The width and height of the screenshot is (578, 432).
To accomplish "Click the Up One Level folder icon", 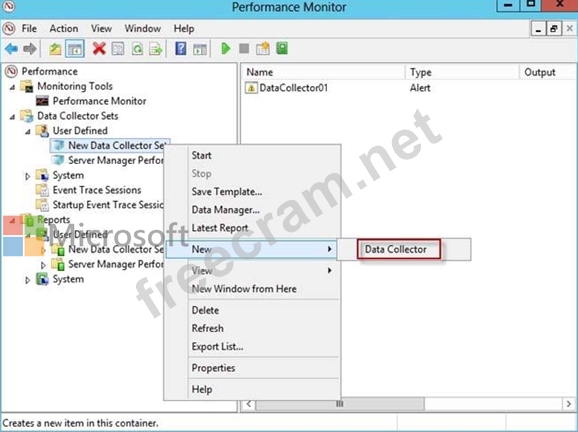I will [x=55, y=49].
